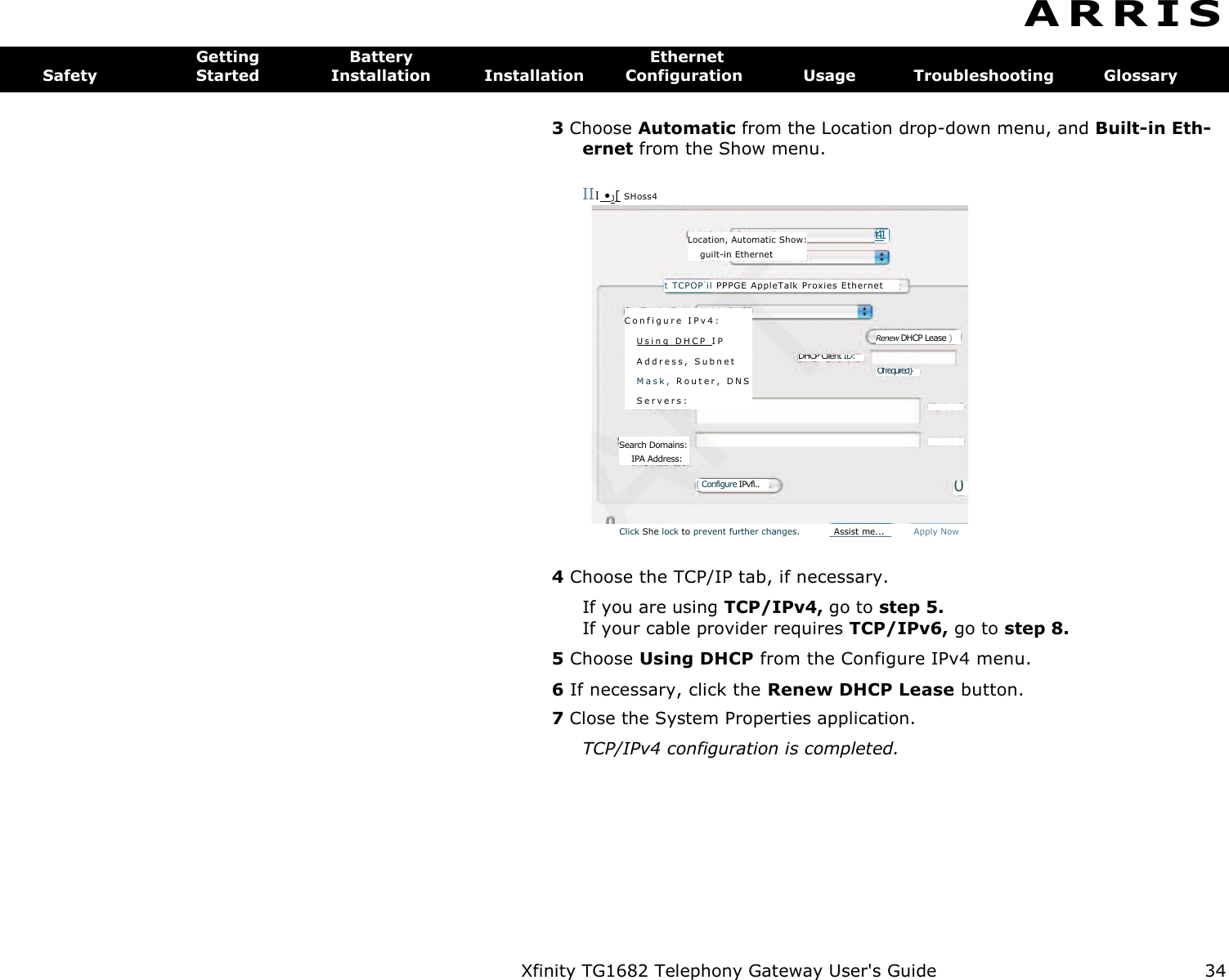Open the Show dropdown arrows

tap(881, 257)
